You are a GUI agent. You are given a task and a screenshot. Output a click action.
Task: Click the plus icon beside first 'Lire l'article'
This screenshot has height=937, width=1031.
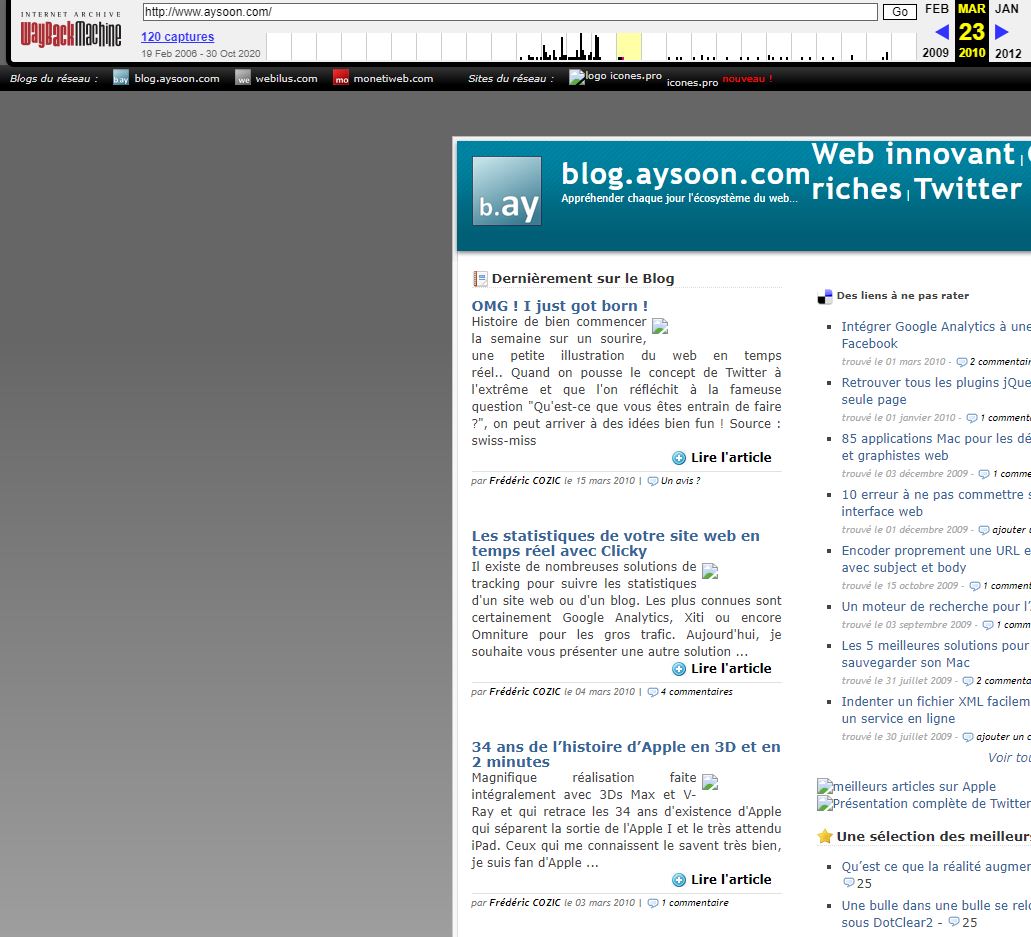pos(679,458)
